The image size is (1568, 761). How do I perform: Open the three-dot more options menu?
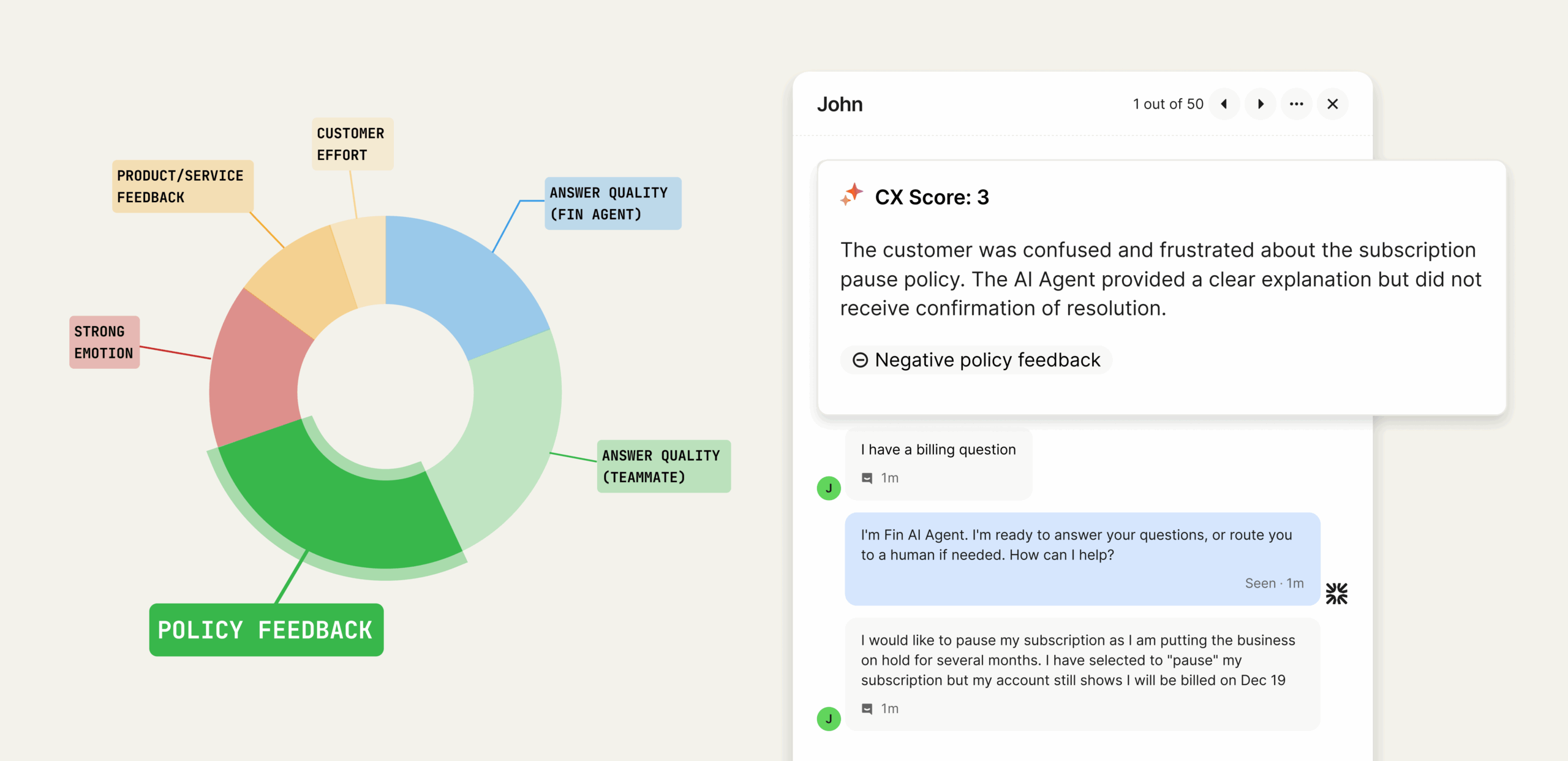(1296, 104)
